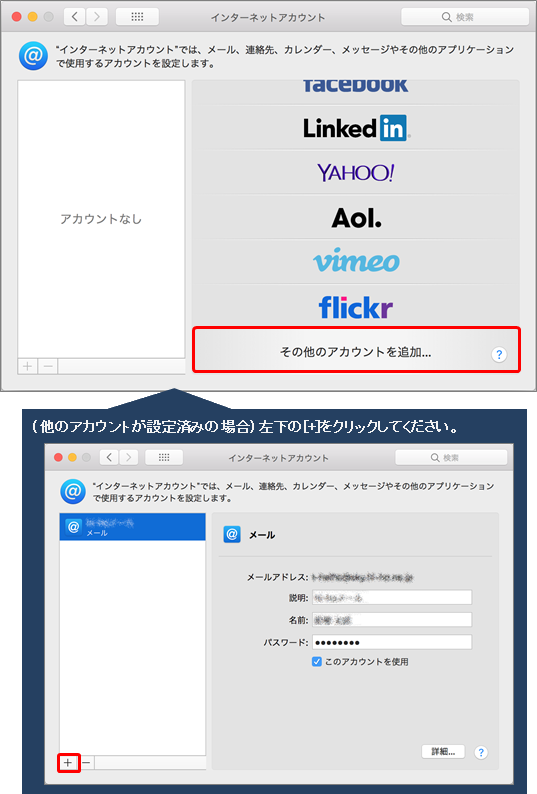Click the 名前 name text field
Screen dimensions: 537x794
[392, 620]
